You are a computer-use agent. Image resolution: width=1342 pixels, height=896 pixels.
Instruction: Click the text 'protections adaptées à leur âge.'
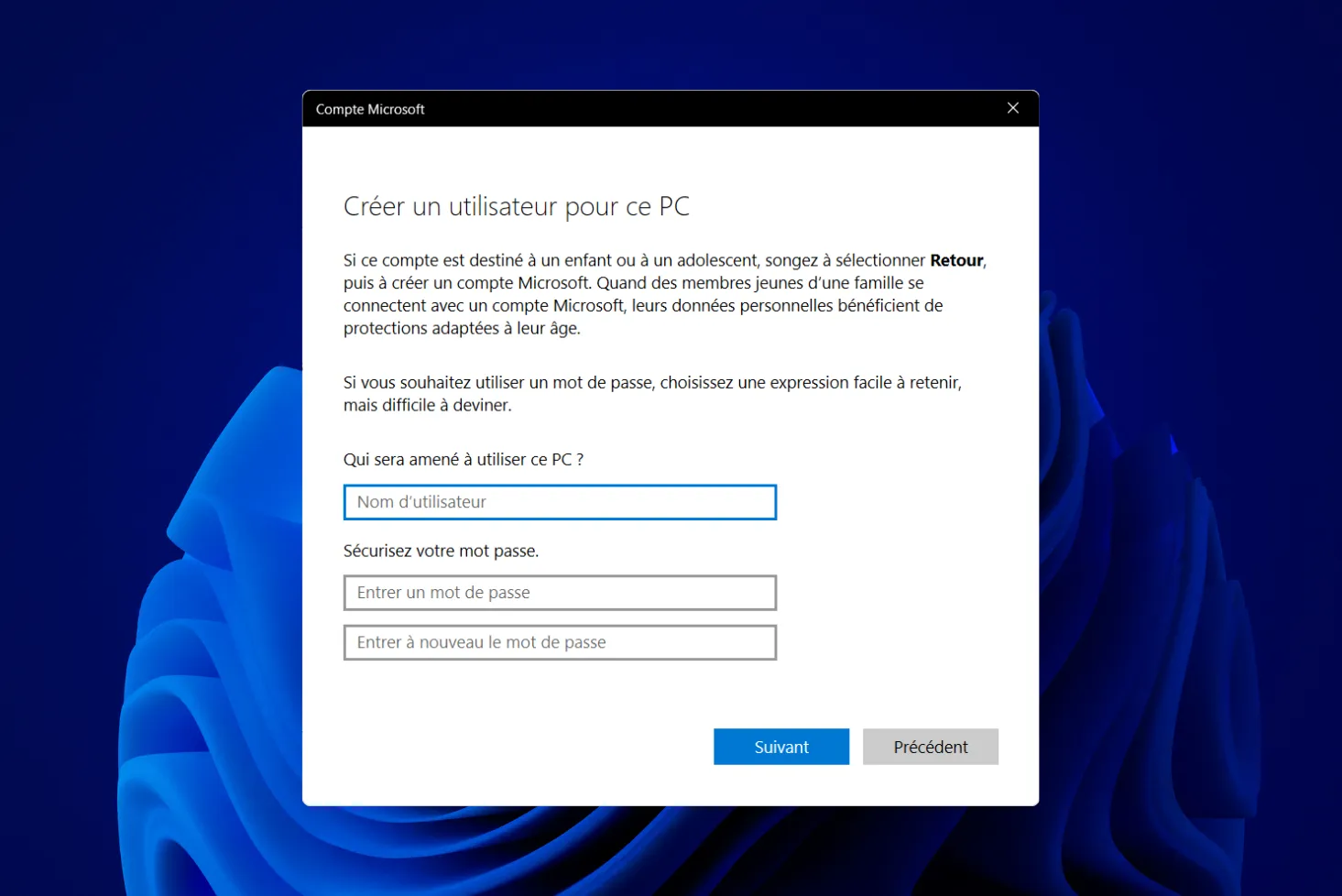coord(462,328)
